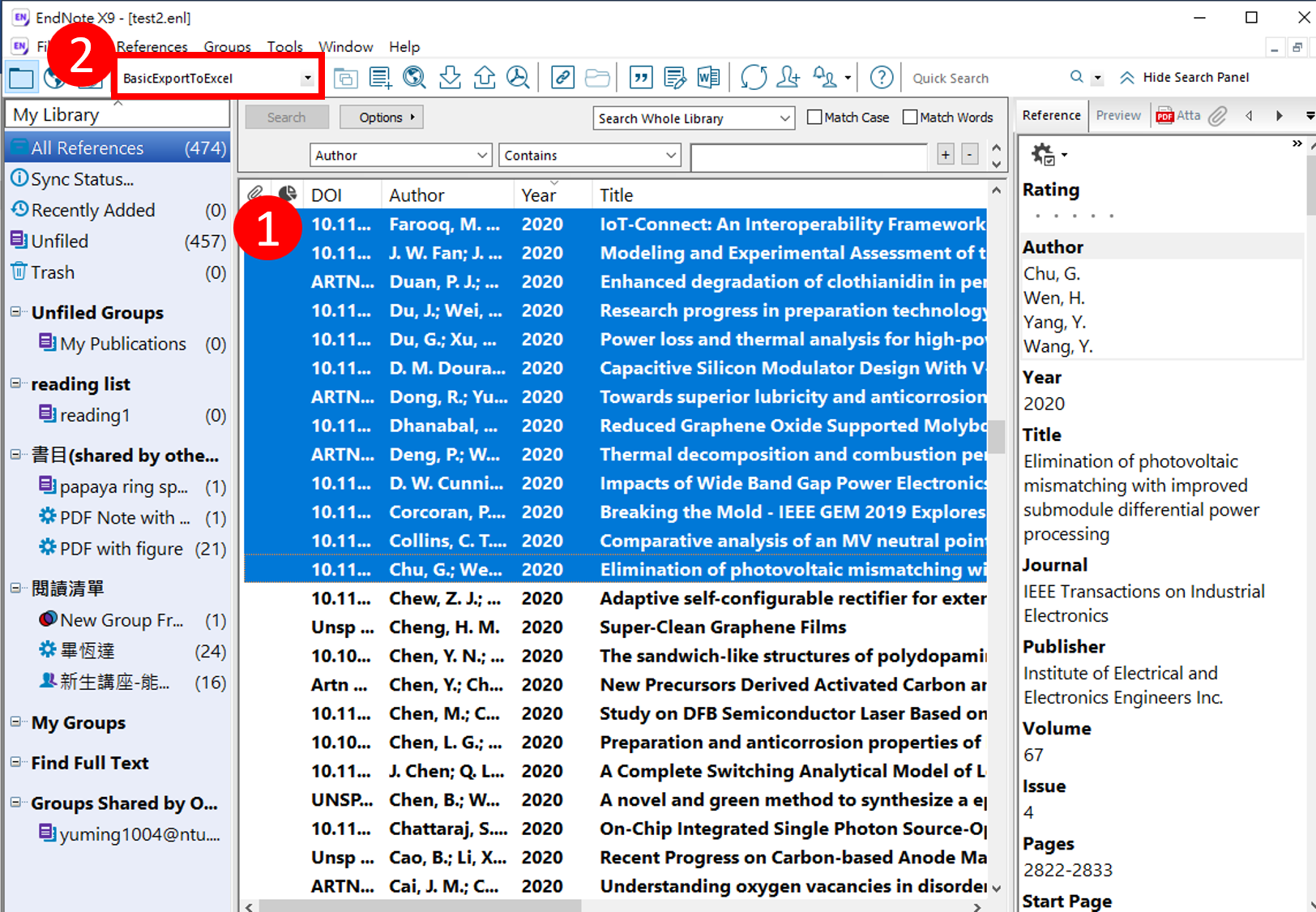Collapse the My Groups group set
Image resolution: width=1316 pixels, height=912 pixels.
[15, 721]
